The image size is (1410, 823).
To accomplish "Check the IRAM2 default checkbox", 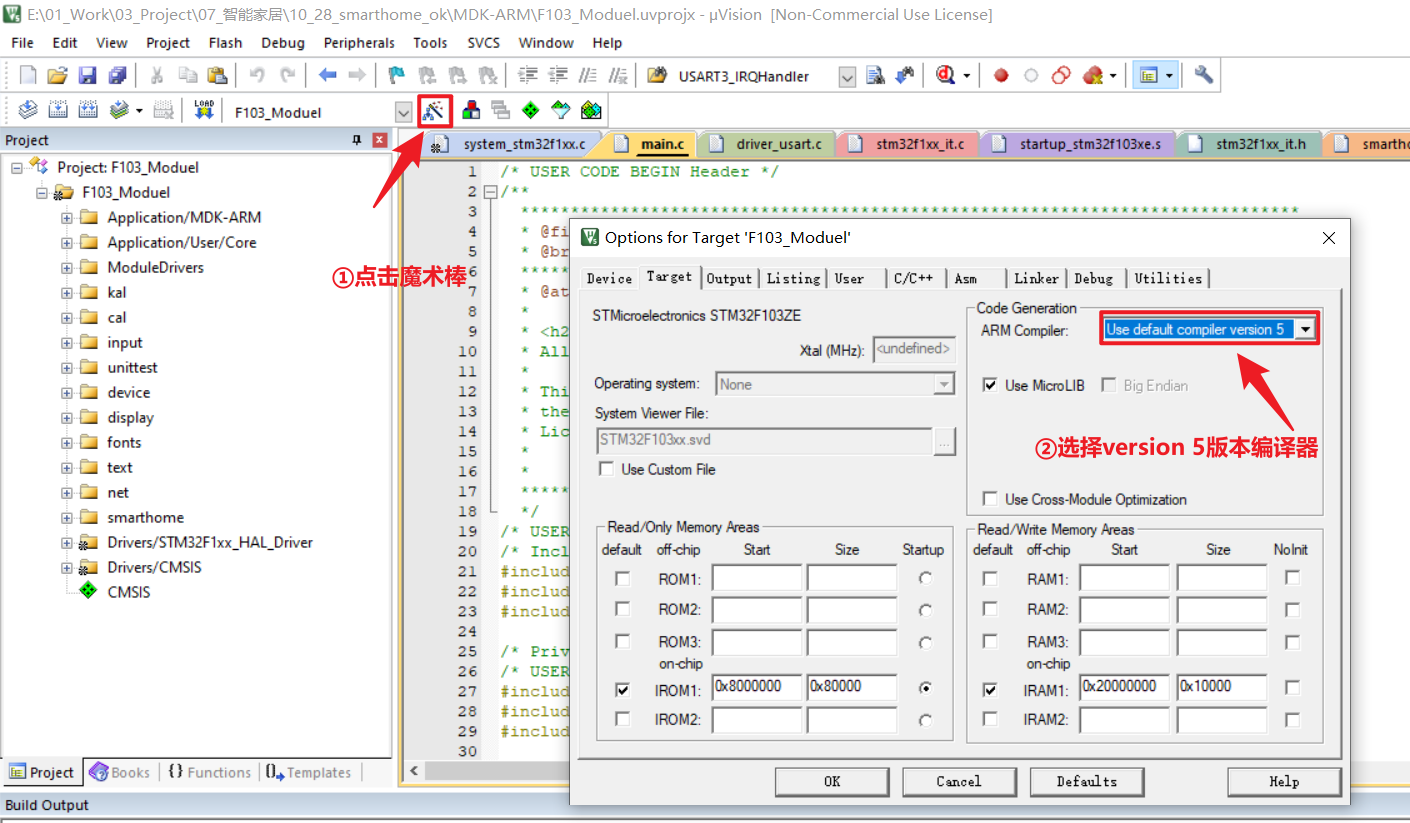I will click(x=990, y=719).
